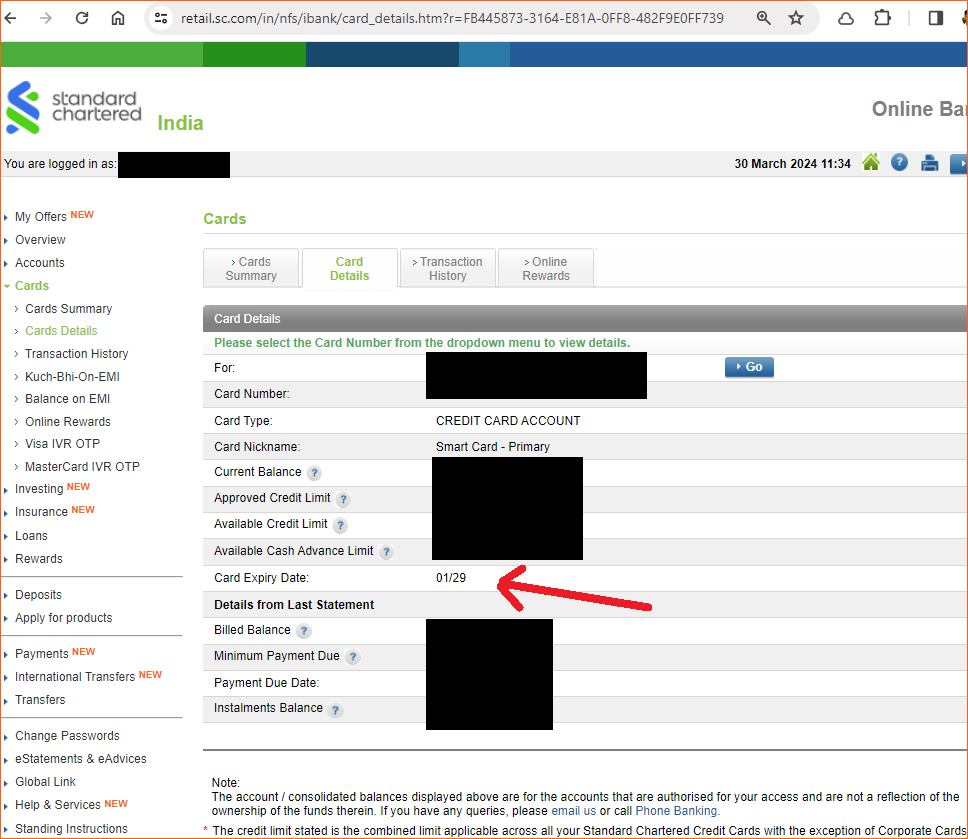Click help icon next to Current Balance
The image size is (968, 839).
click(x=314, y=473)
